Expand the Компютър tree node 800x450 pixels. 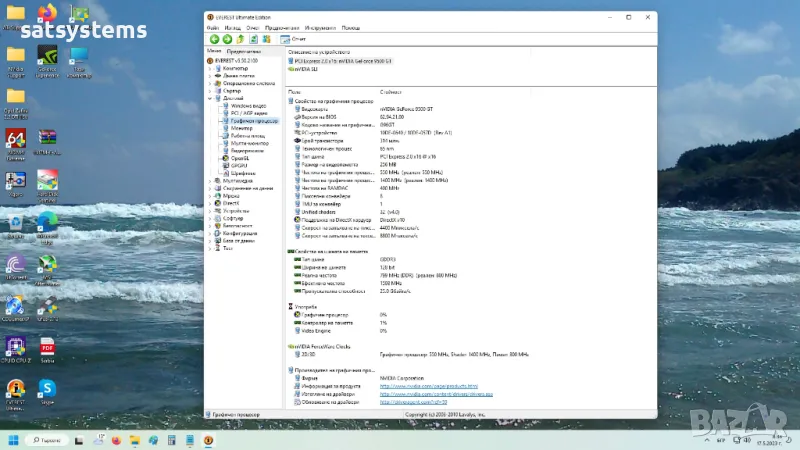pyautogui.click(x=209, y=68)
